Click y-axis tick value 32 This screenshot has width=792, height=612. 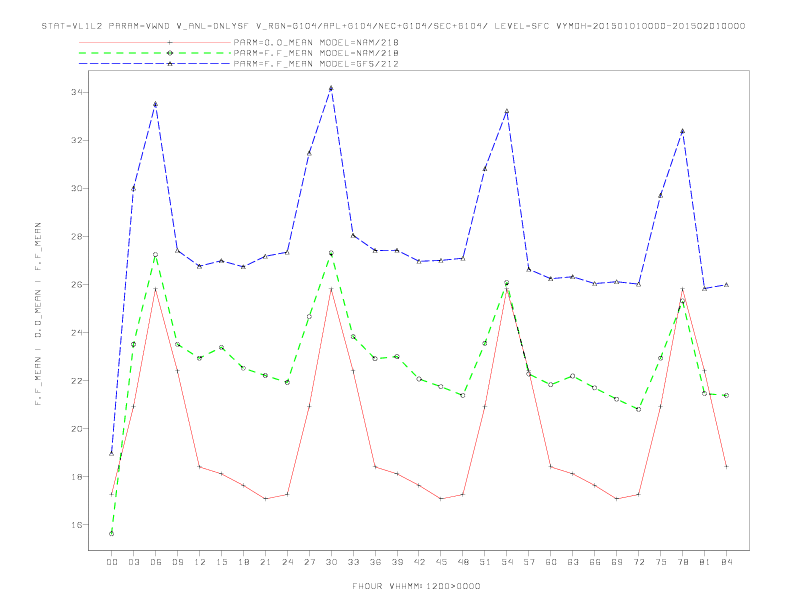(x=77, y=140)
